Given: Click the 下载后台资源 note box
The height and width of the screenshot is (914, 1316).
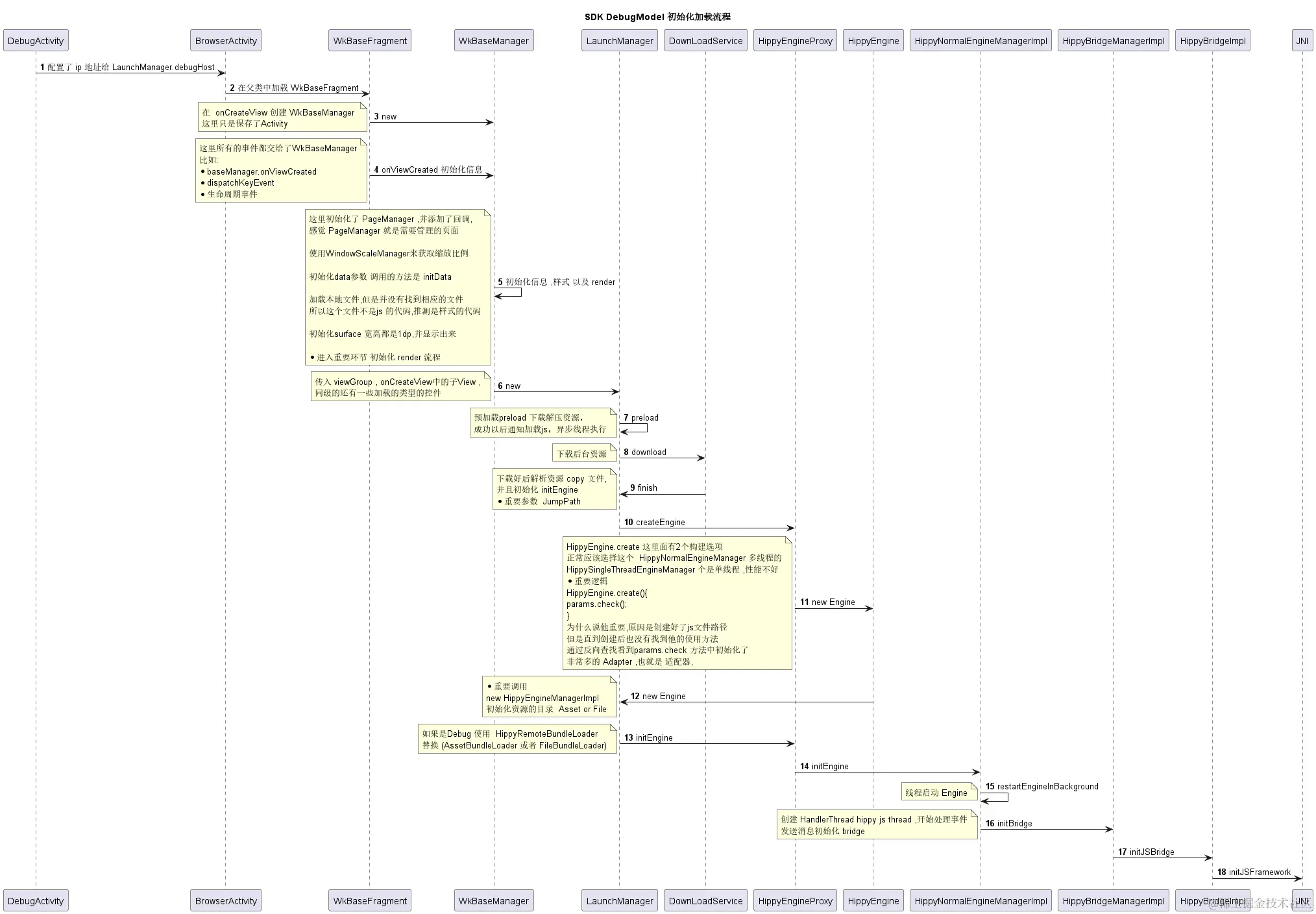Looking at the screenshot, I should pyautogui.click(x=583, y=452).
